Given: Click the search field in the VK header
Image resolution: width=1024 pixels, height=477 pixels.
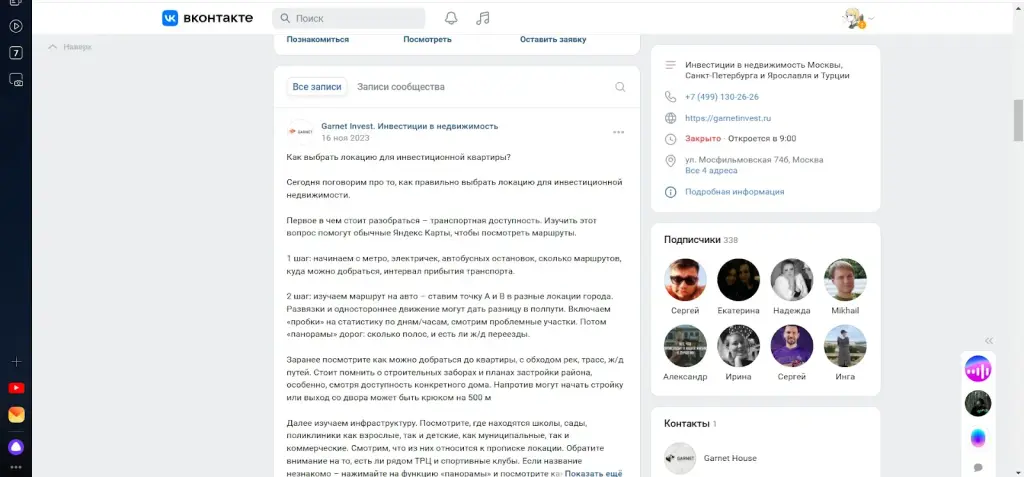Looking at the screenshot, I should pyautogui.click(x=349, y=18).
